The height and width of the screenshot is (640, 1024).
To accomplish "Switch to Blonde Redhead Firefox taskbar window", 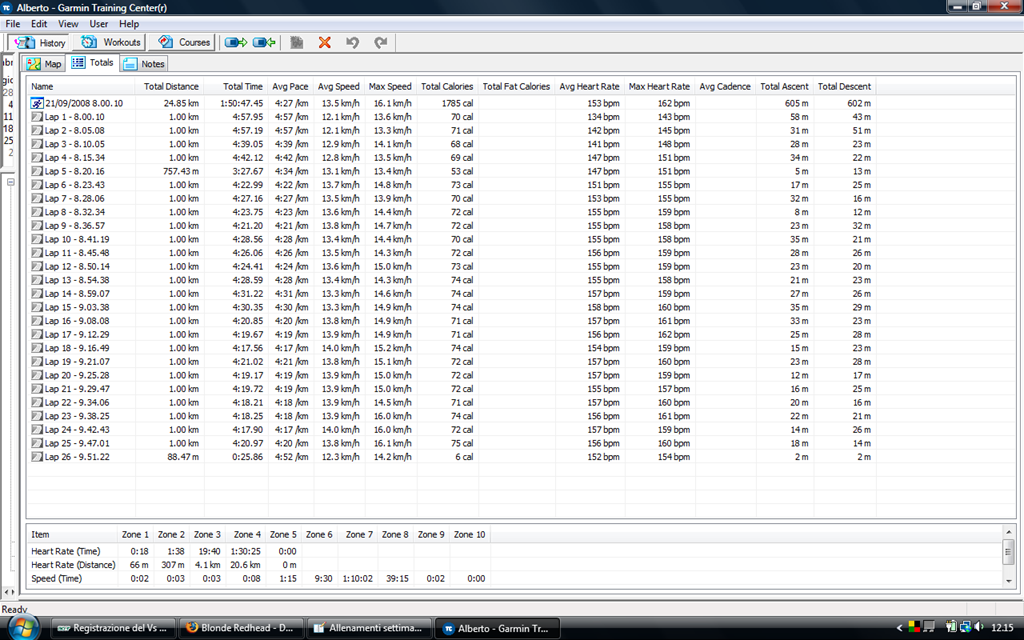I will pos(241,628).
